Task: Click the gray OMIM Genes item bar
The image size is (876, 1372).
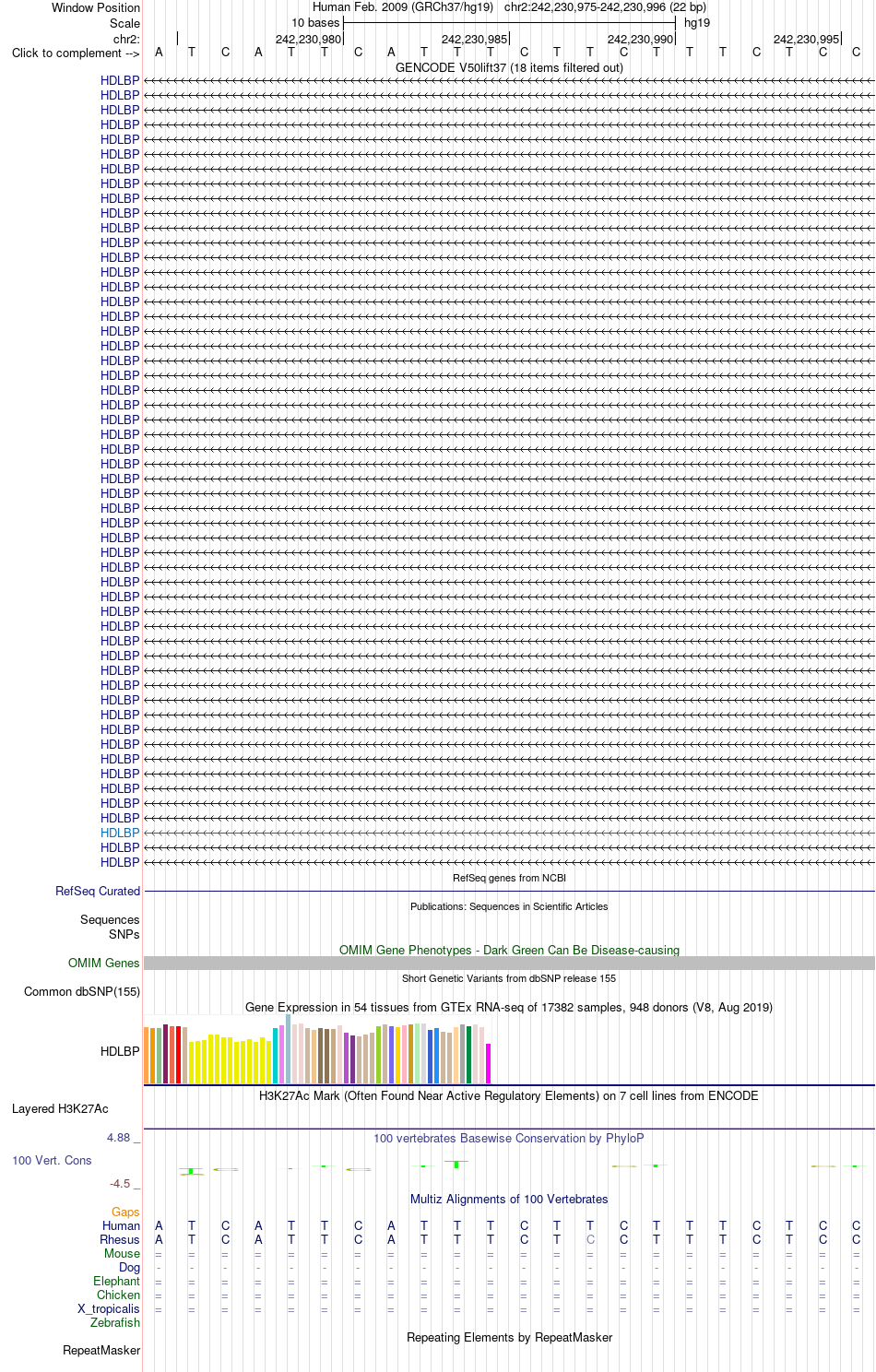Action: [509, 963]
